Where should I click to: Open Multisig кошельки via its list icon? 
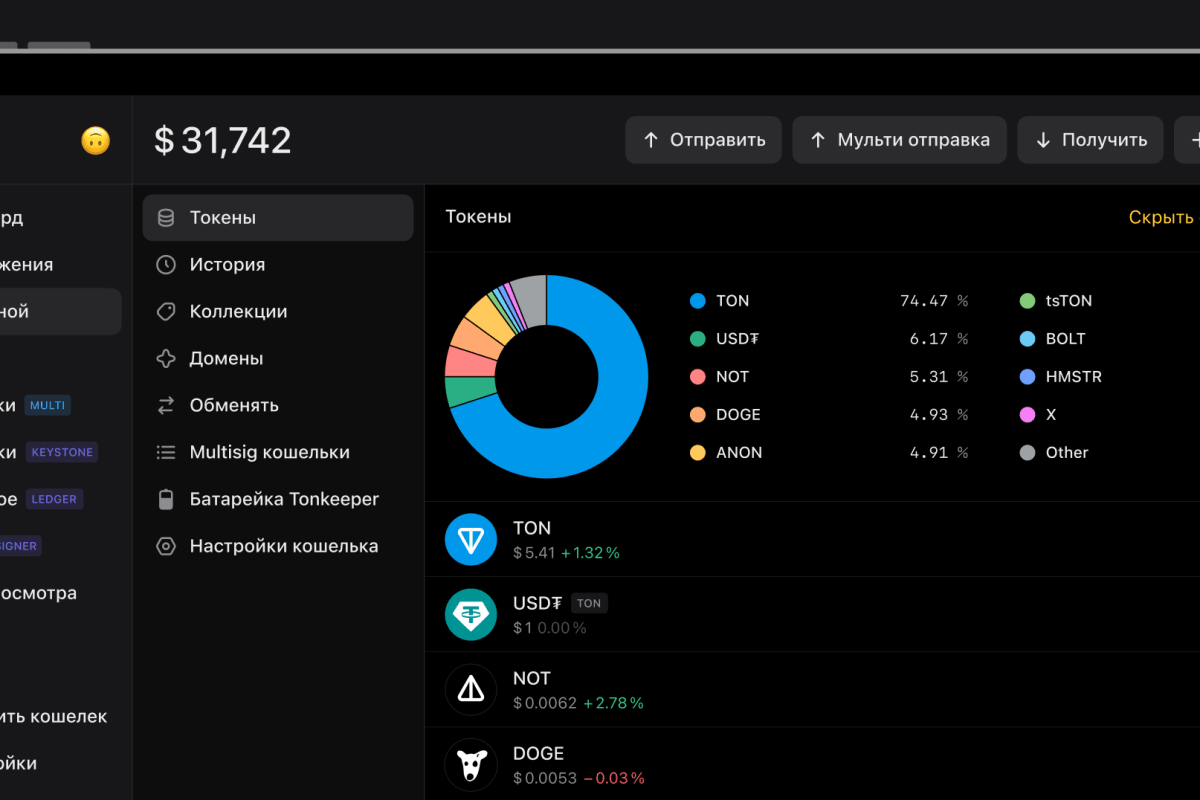tap(165, 452)
